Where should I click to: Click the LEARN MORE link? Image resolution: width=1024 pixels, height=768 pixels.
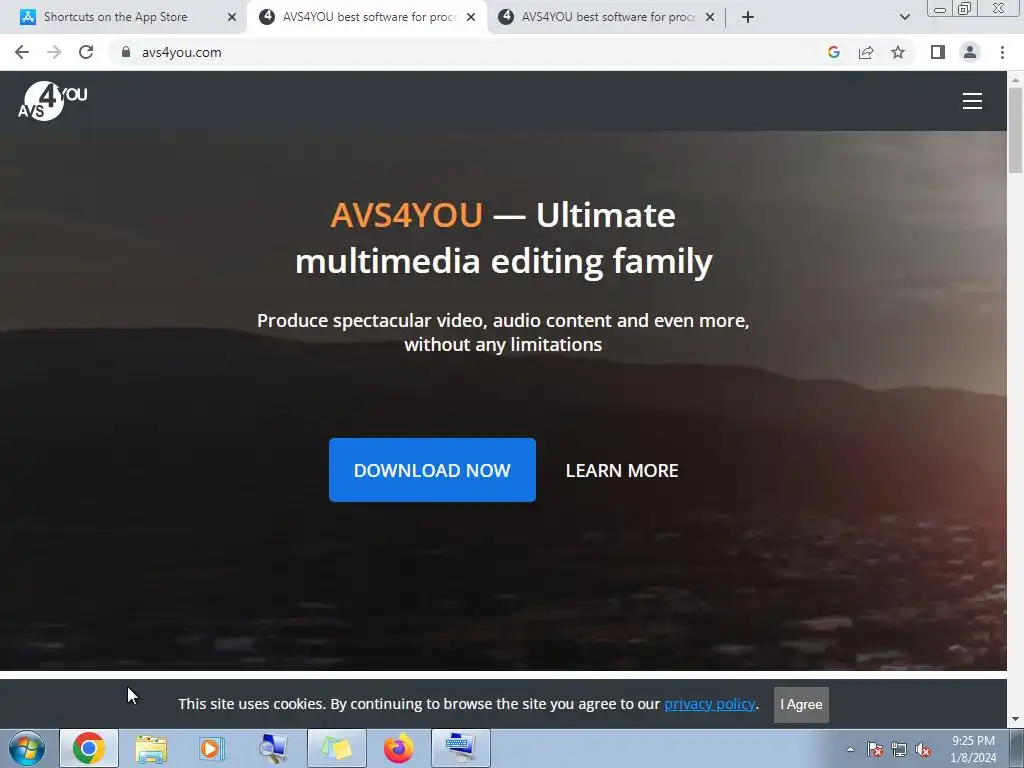(x=622, y=471)
